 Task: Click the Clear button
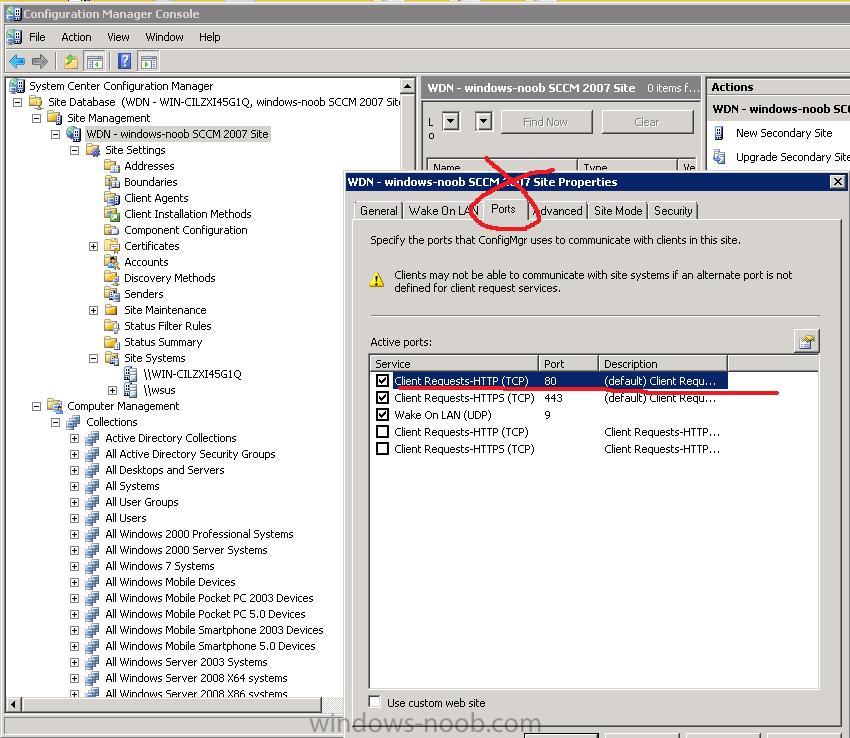[x=647, y=122]
